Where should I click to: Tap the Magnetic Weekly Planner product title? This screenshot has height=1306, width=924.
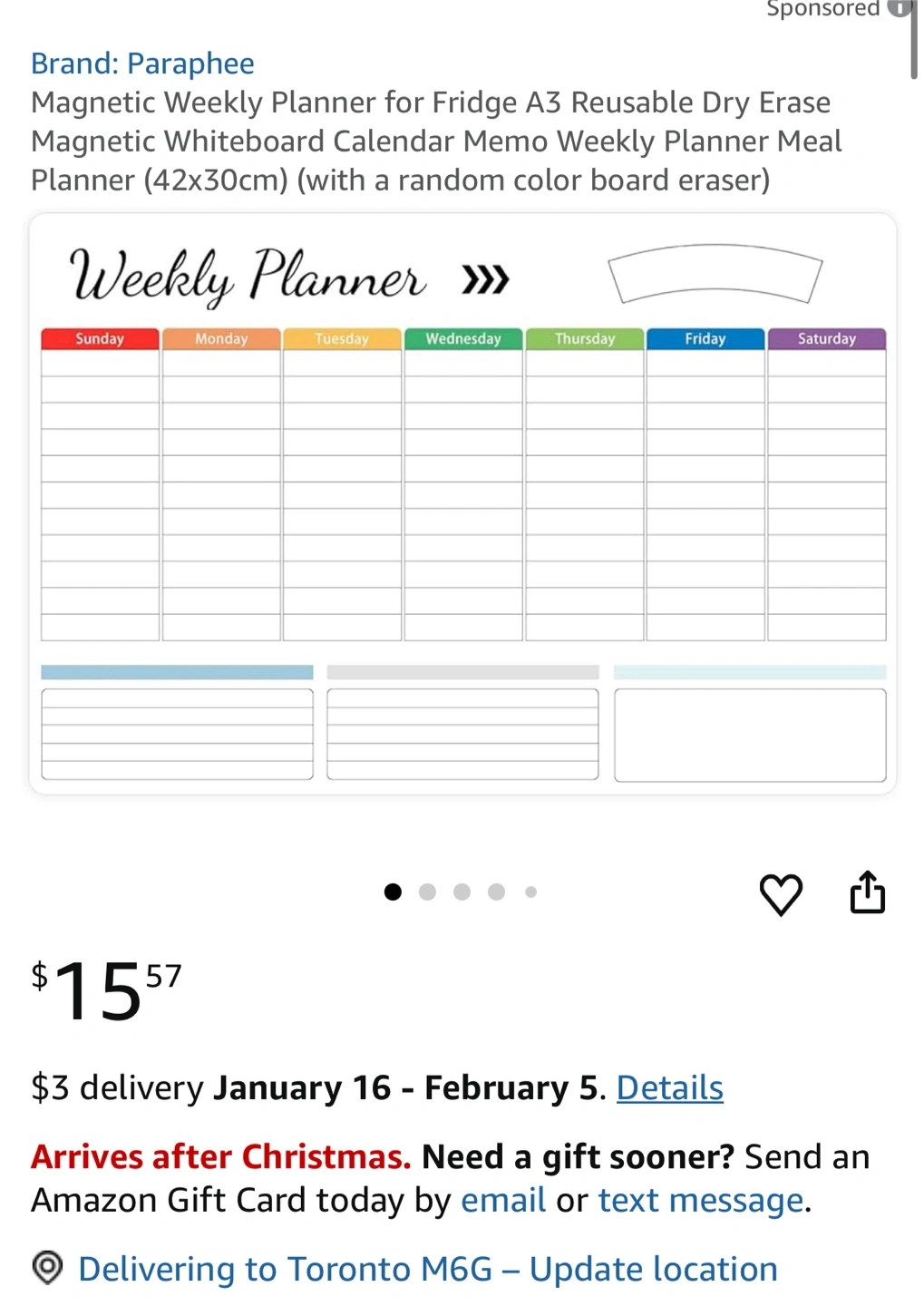click(435, 141)
